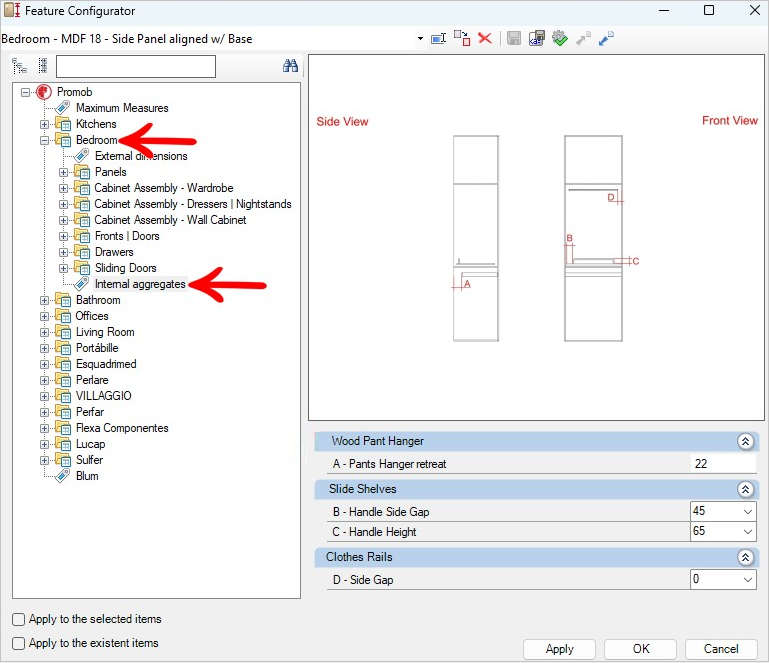Click the red X delete icon

[485, 38]
